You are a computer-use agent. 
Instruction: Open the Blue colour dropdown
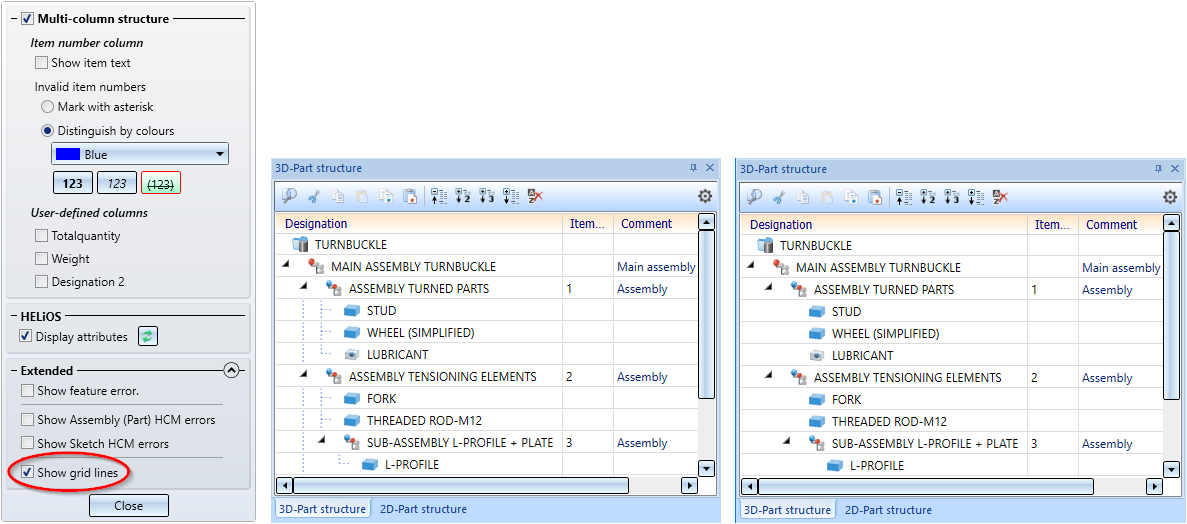click(x=140, y=154)
